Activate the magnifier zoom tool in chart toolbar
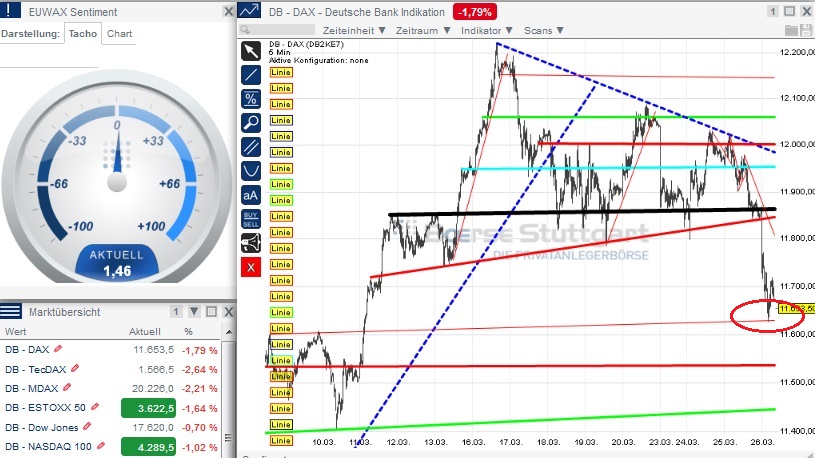 [251, 123]
